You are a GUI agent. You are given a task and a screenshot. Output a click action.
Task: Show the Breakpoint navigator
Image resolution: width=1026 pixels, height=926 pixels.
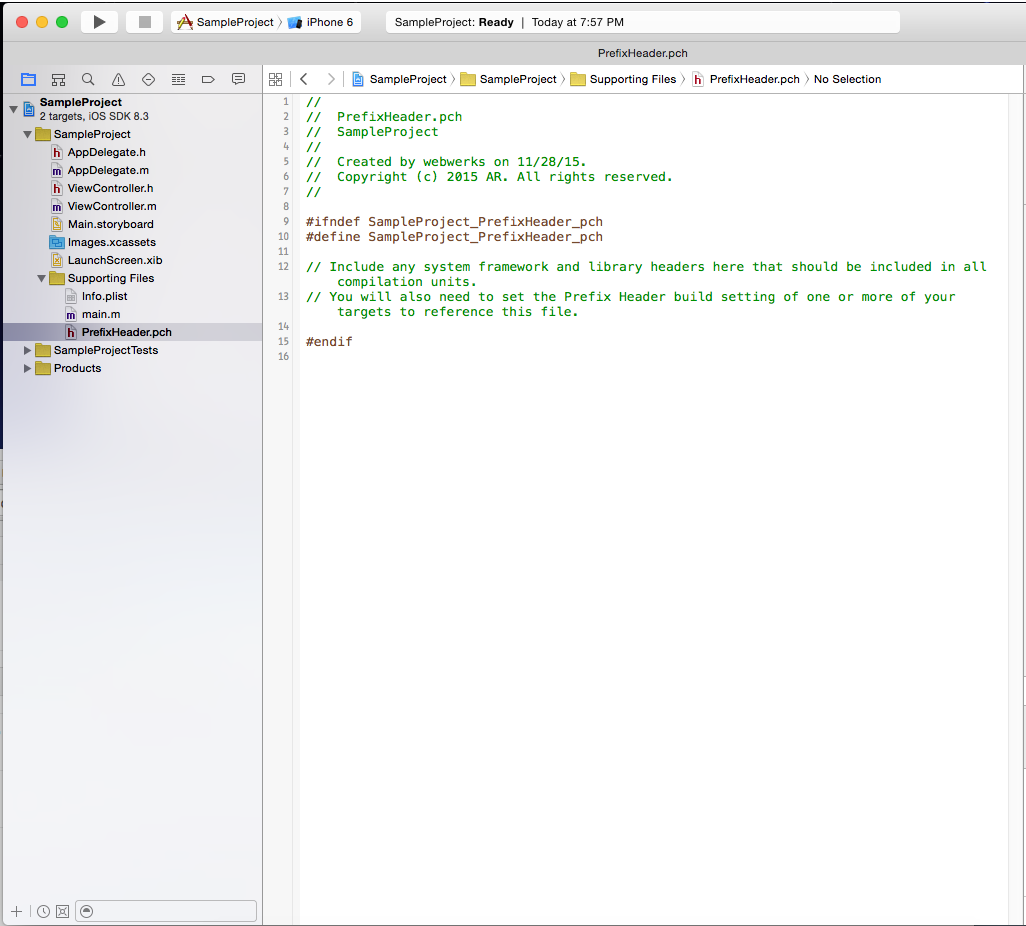click(208, 80)
